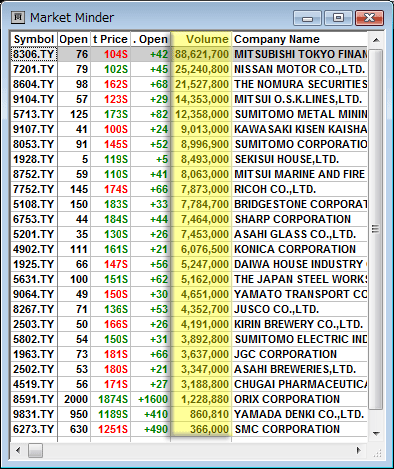This screenshot has width=394, height=469.
Task: Click price 1251S in SMC row
Action: 113,429
